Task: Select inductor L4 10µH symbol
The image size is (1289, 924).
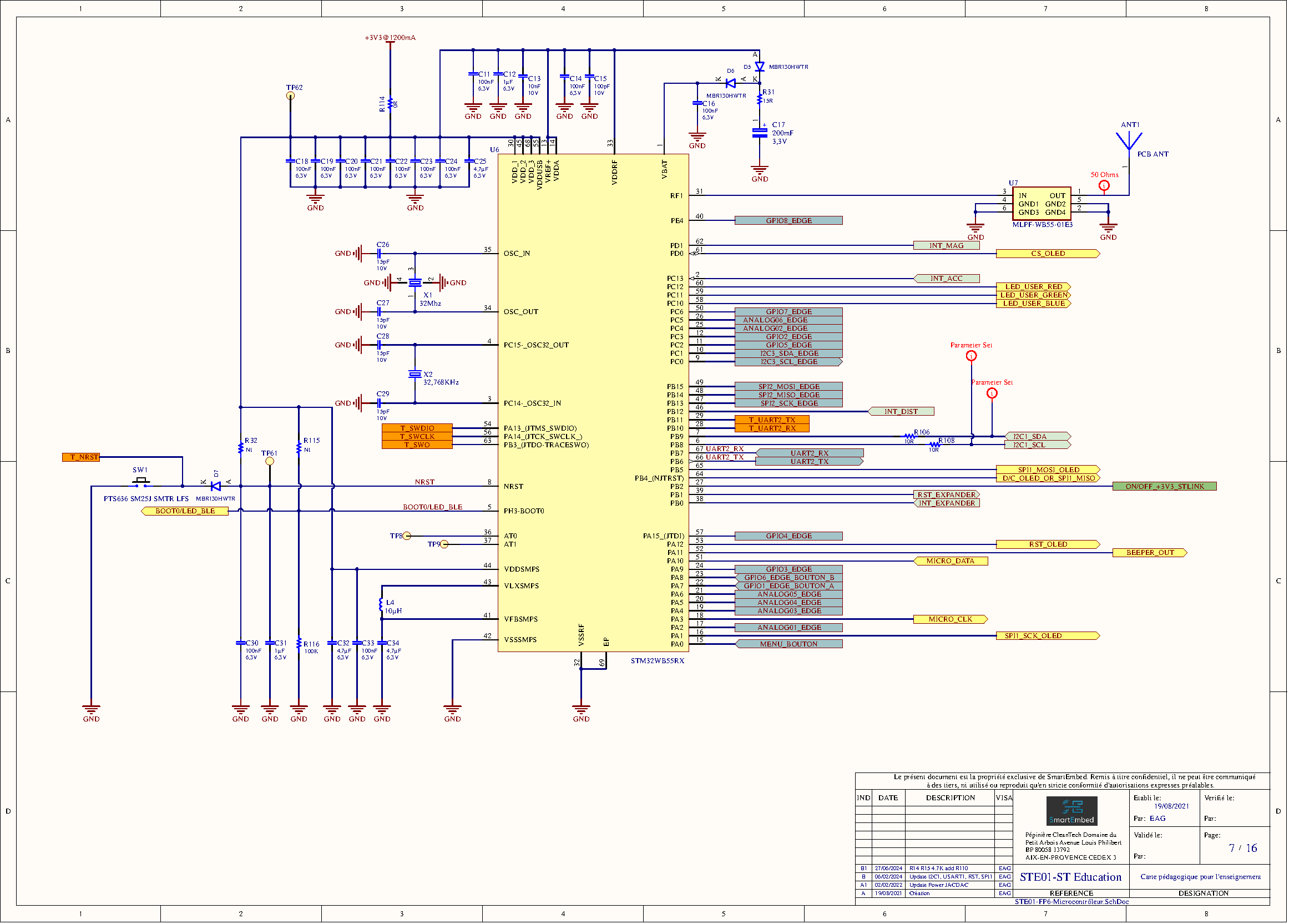Action: (x=382, y=604)
